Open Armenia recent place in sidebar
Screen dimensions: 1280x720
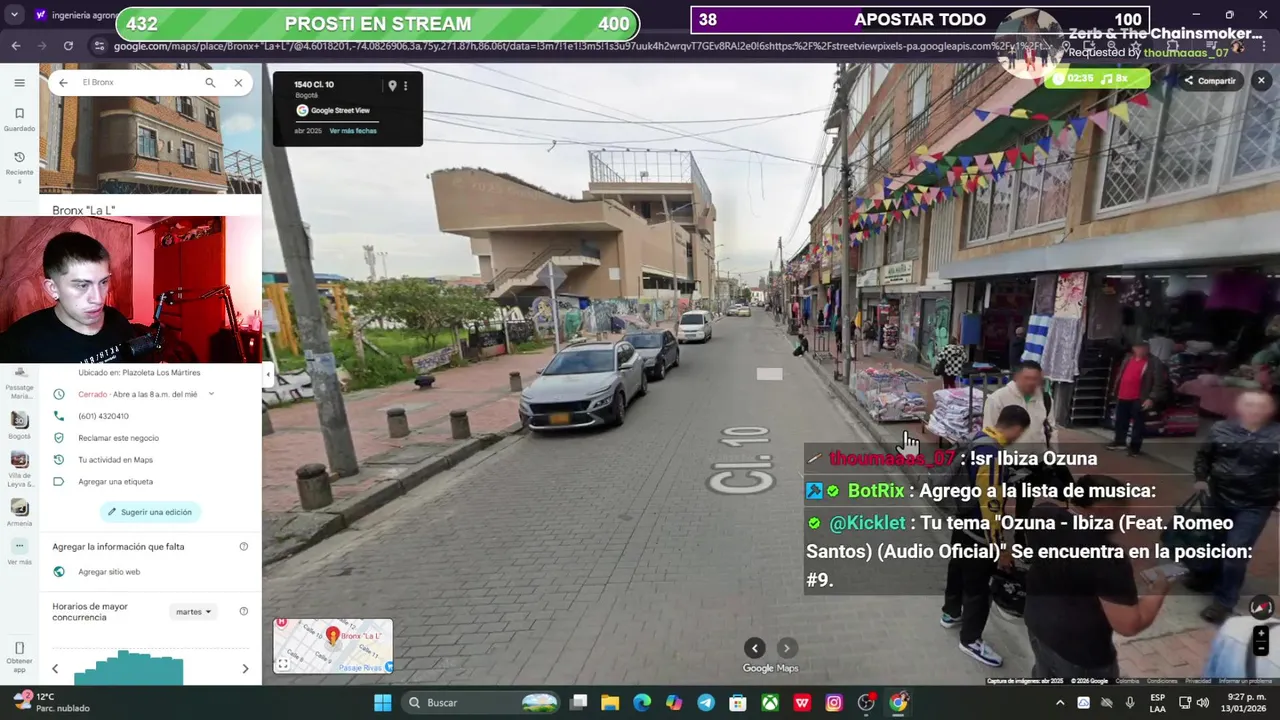[x=19, y=513]
